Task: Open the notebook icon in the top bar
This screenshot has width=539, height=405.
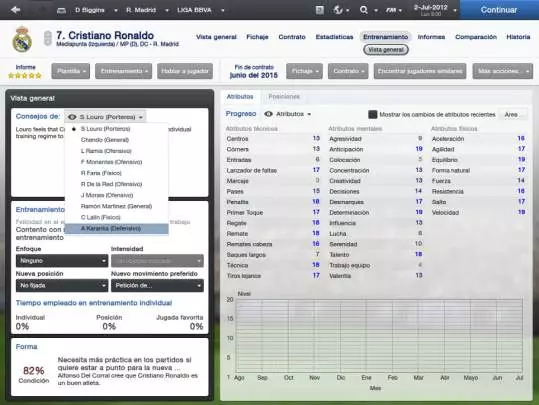Action: pyautogui.click(x=320, y=10)
